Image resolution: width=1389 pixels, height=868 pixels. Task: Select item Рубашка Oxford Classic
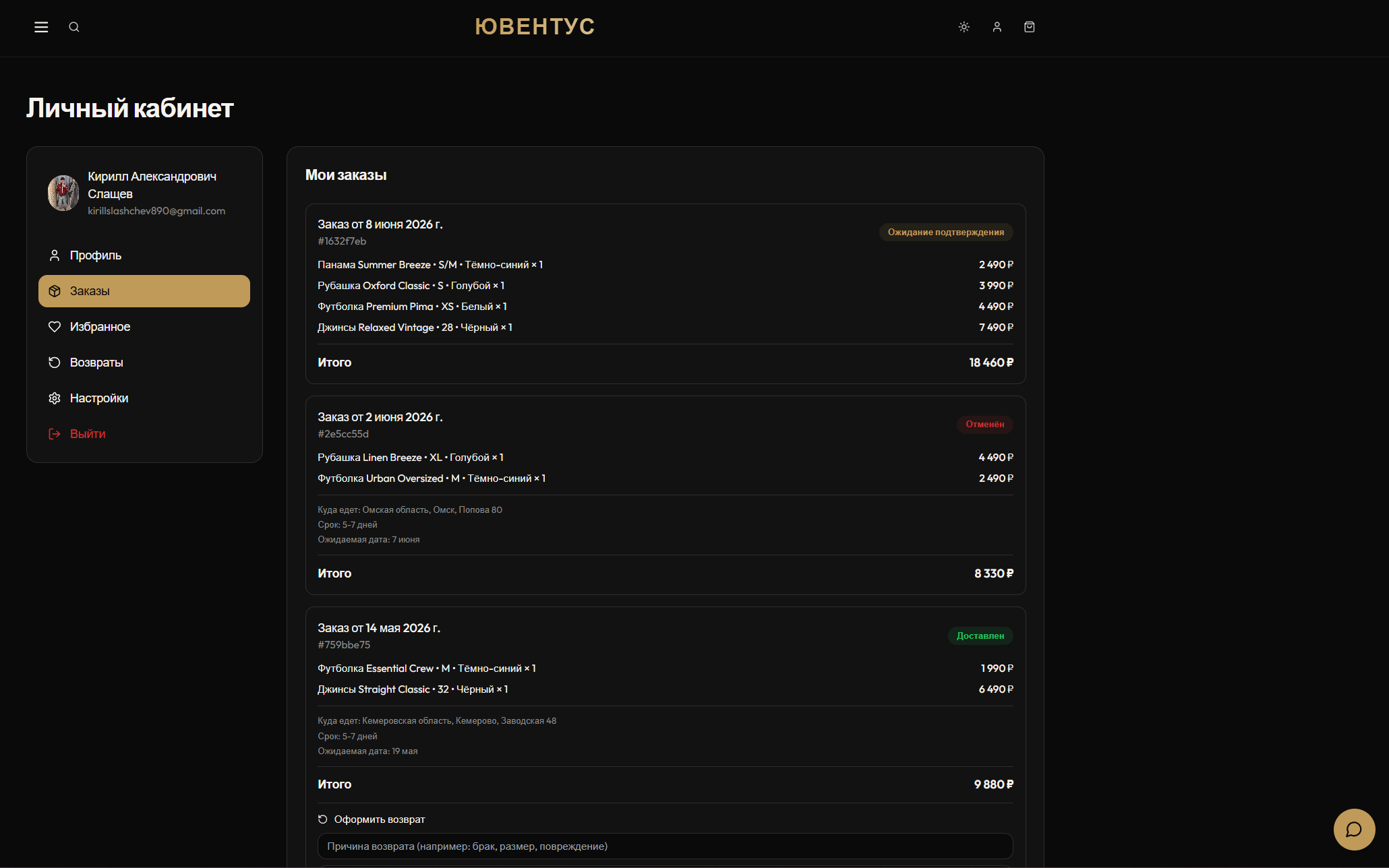pyautogui.click(x=411, y=286)
